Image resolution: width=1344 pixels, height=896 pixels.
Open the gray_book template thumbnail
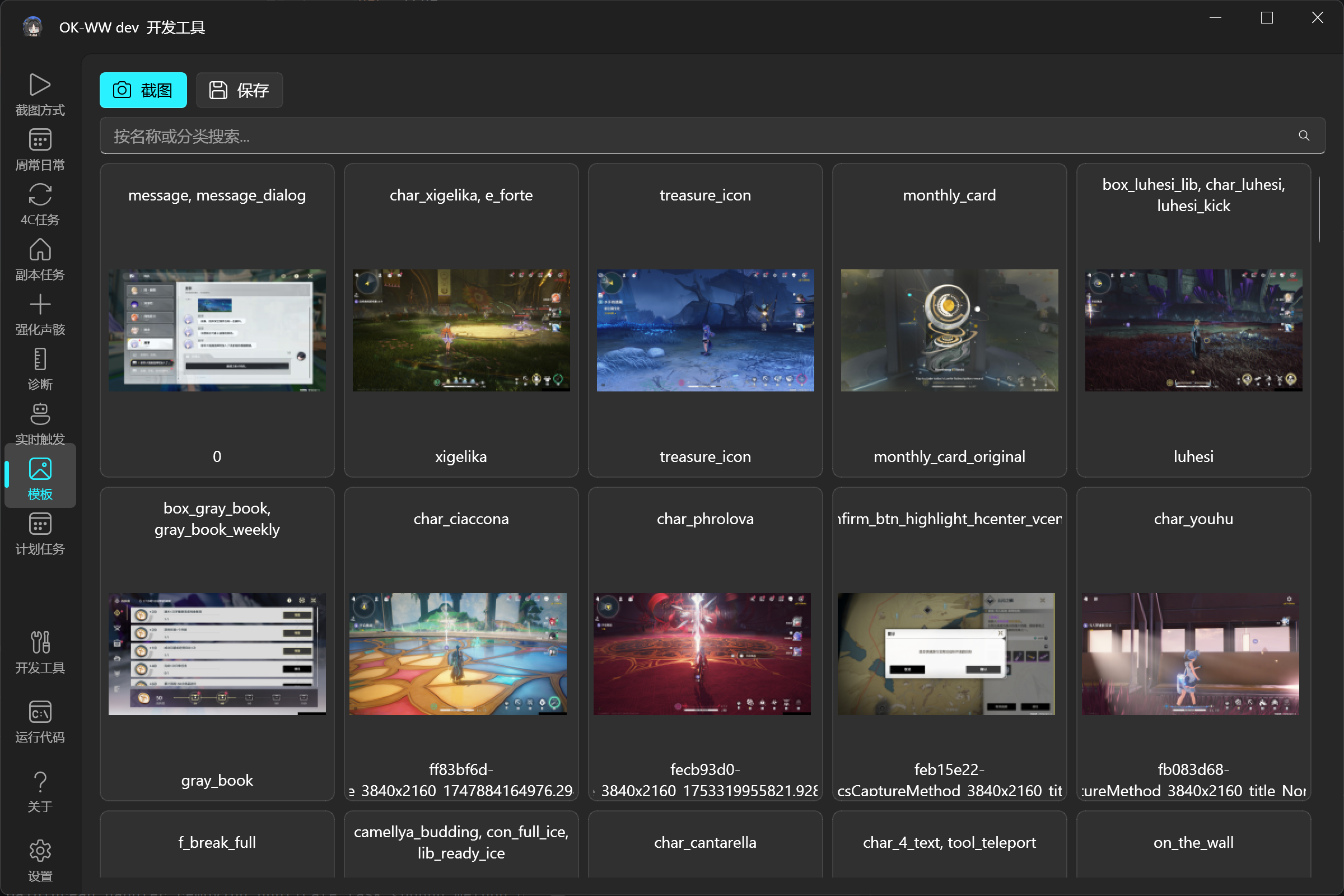click(x=217, y=654)
